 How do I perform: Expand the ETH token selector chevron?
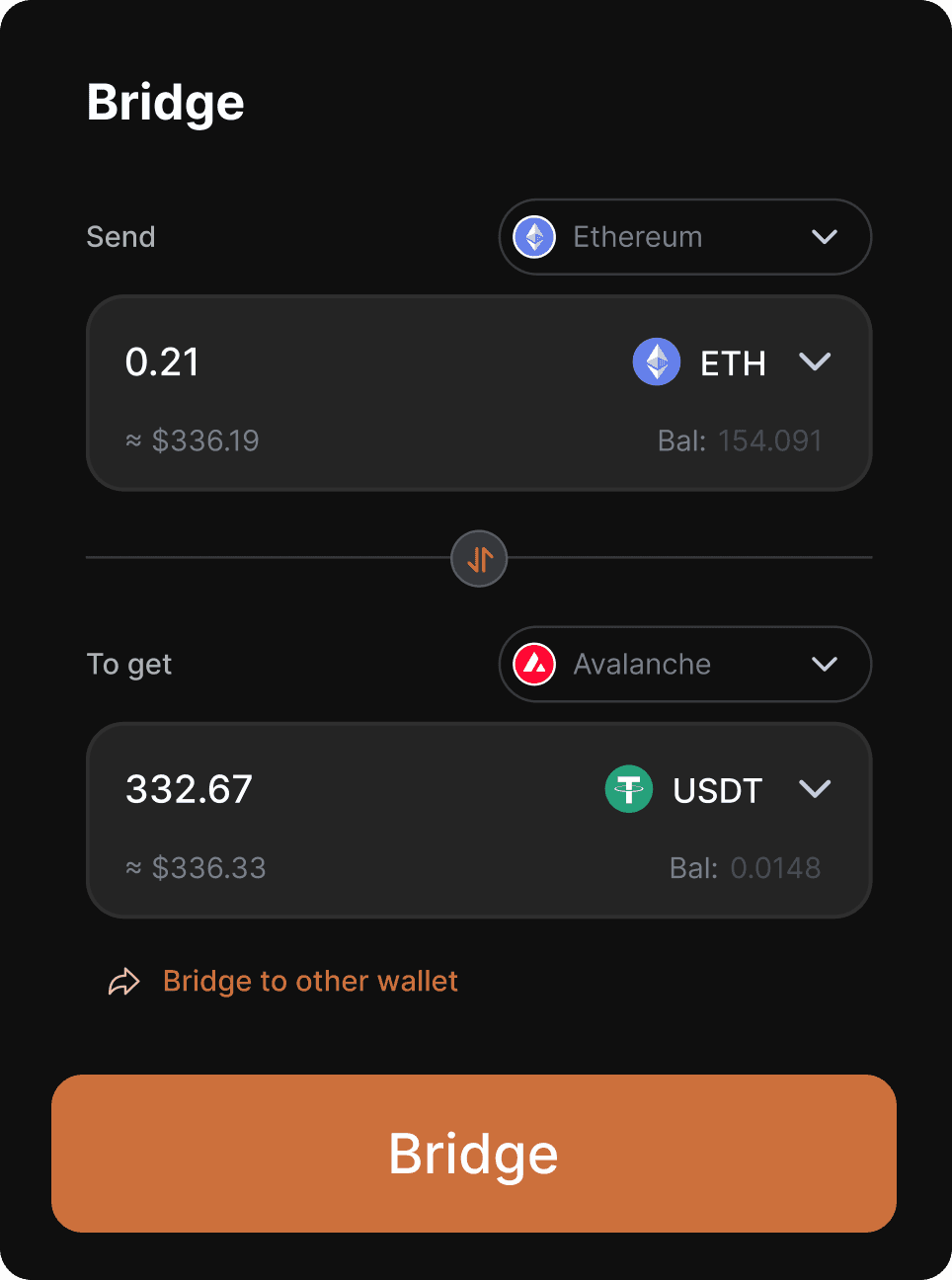(x=815, y=361)
